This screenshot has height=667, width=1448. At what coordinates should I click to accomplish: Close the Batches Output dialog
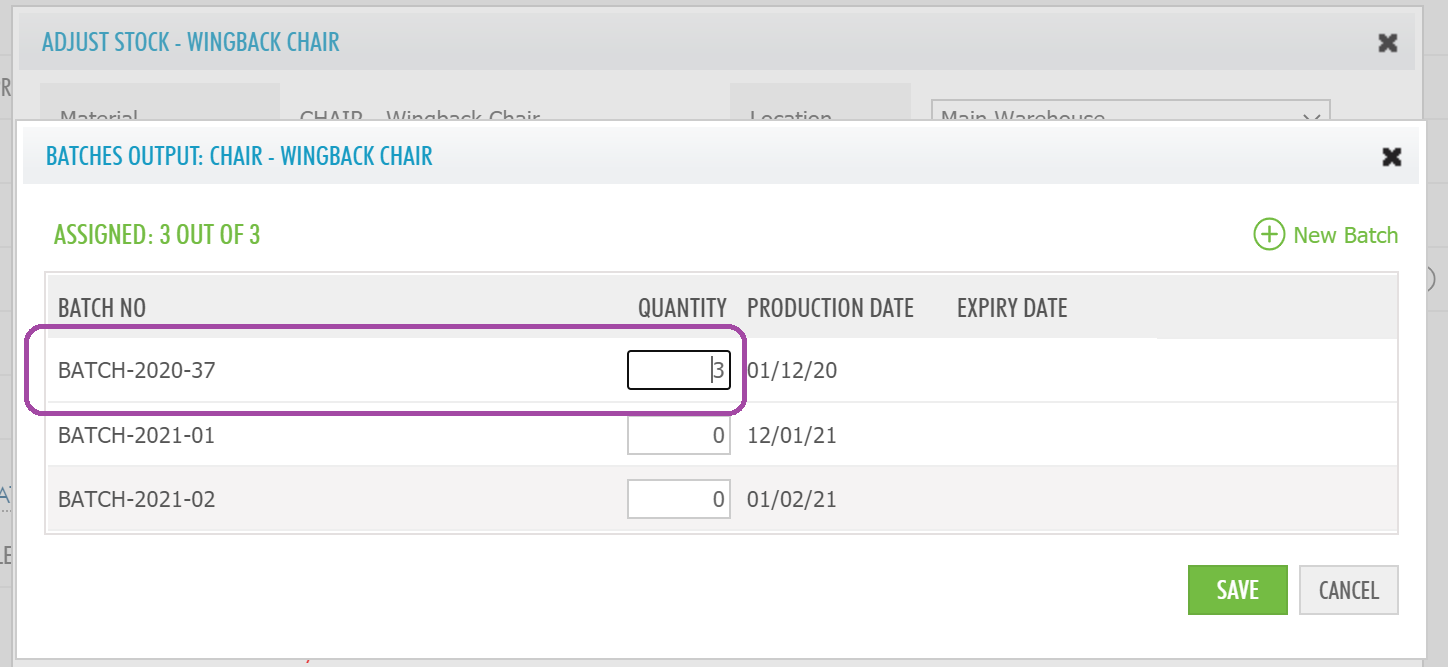1391,156
